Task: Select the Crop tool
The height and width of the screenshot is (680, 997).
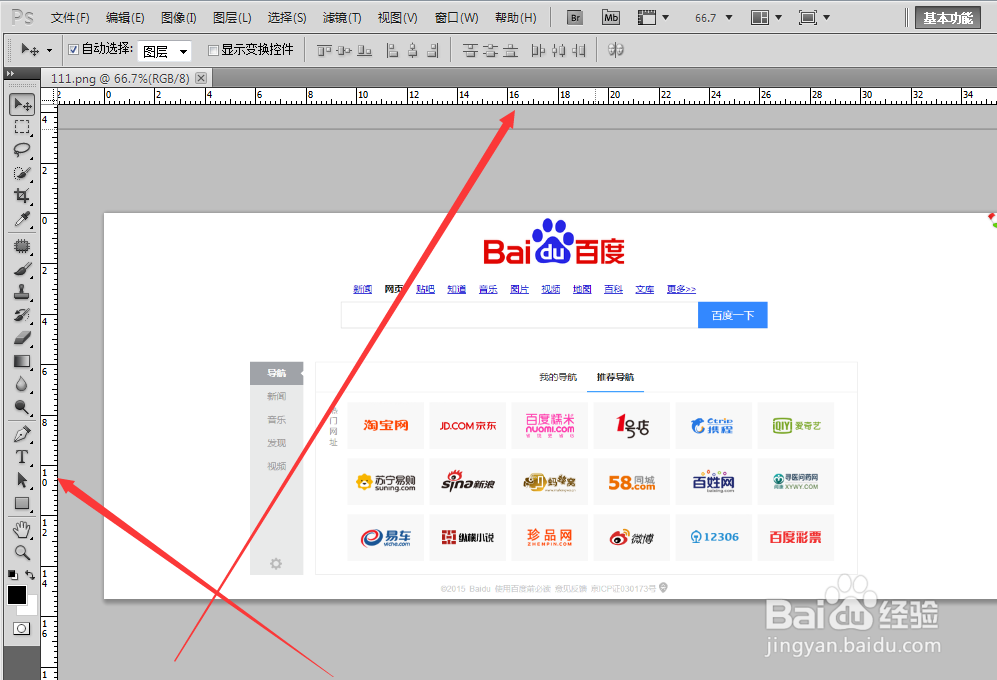Action: 22,196
